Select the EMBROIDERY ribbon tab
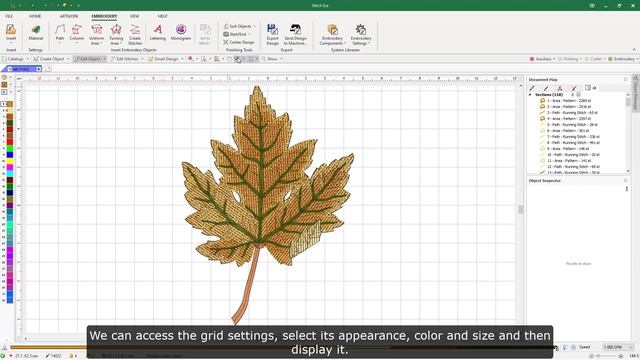The height and width of the screenshot is (360, 640). click(x=104, y=16)
